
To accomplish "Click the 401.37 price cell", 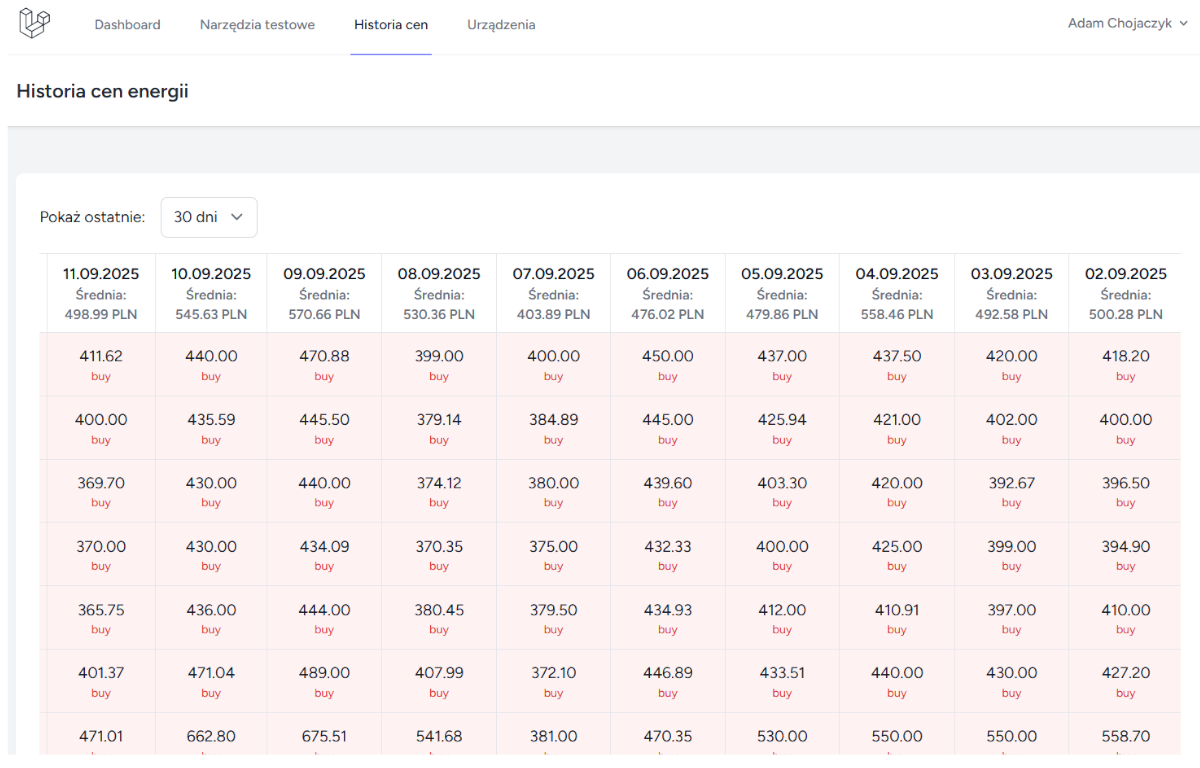I will pos(101,681).
